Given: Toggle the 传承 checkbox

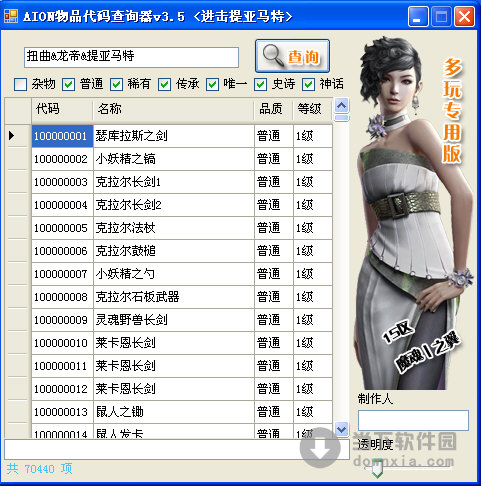Looking at the screenshot, I should (x=164, y=84).
